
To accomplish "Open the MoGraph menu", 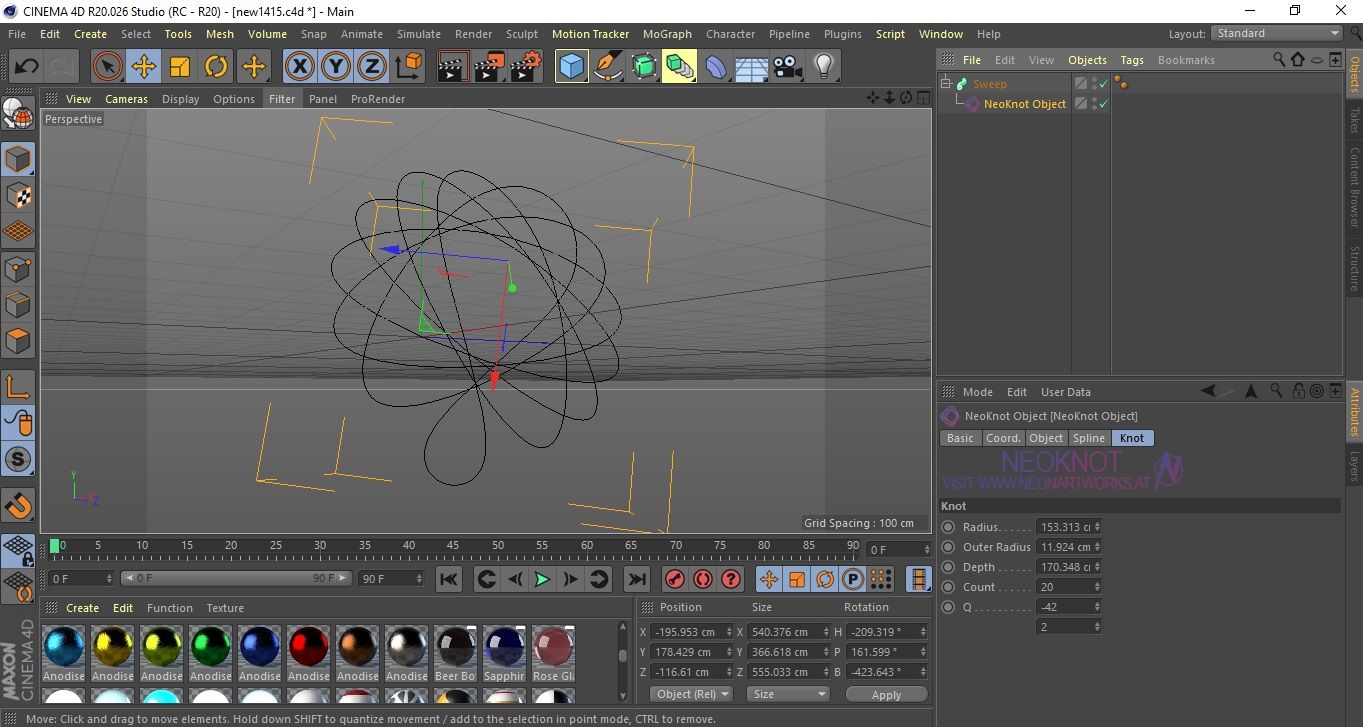I will 666,34.
